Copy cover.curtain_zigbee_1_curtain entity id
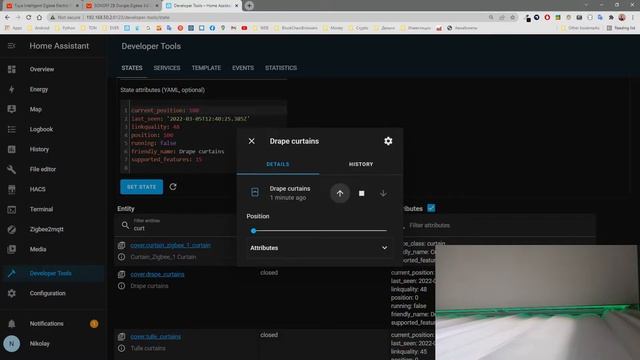Screen dimensions: 640x360 pos(121,245)
